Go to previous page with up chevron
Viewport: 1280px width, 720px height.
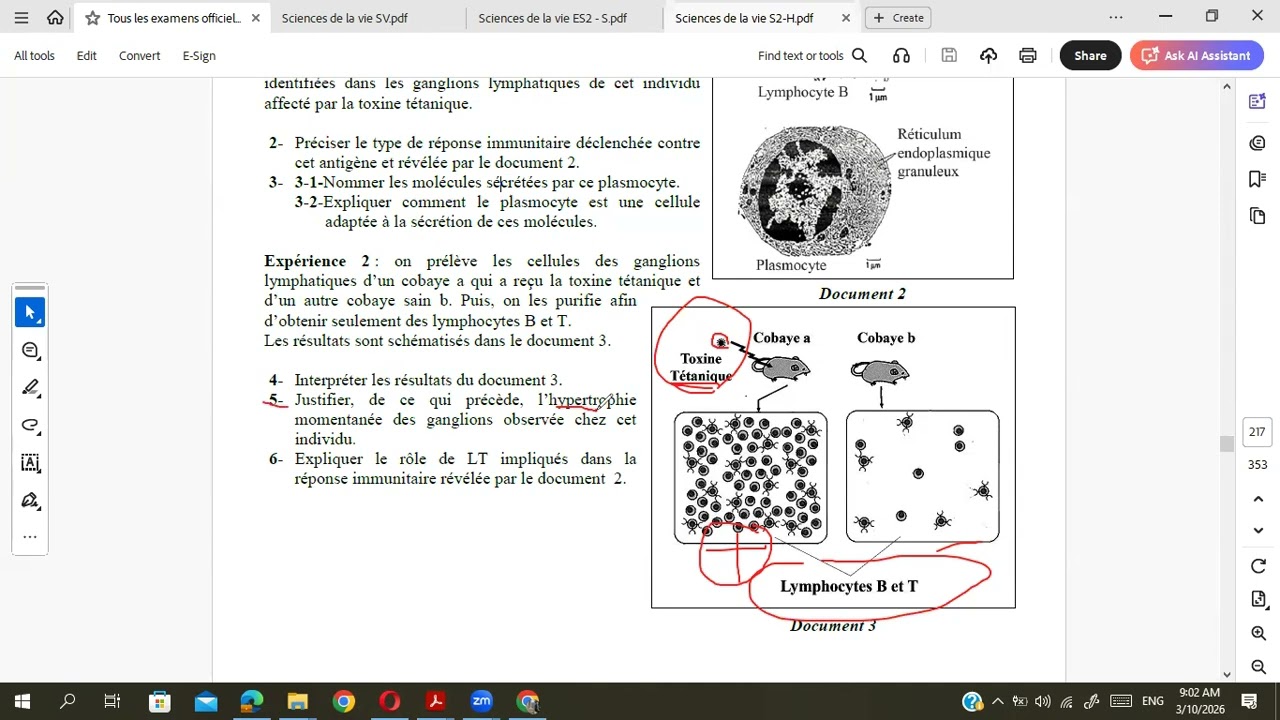[x=1258, y=499]
